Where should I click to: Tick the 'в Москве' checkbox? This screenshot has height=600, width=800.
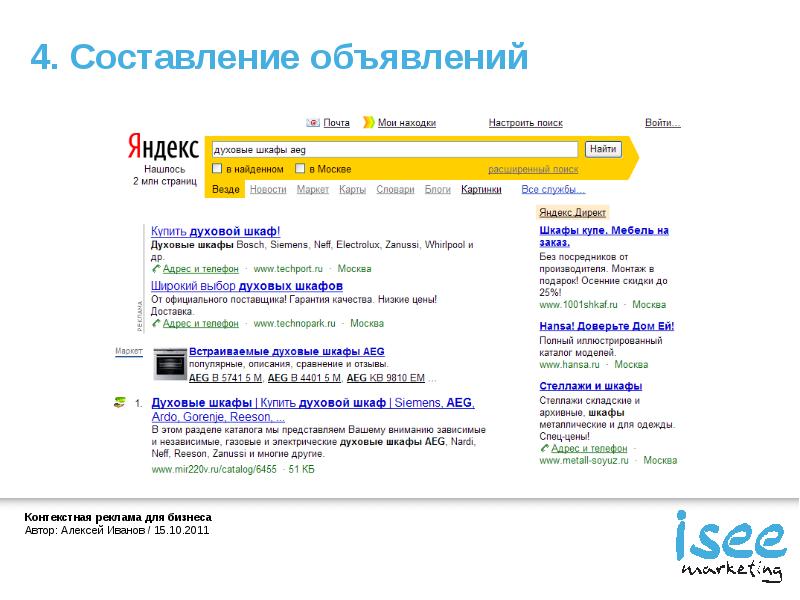tap(300, 169)
